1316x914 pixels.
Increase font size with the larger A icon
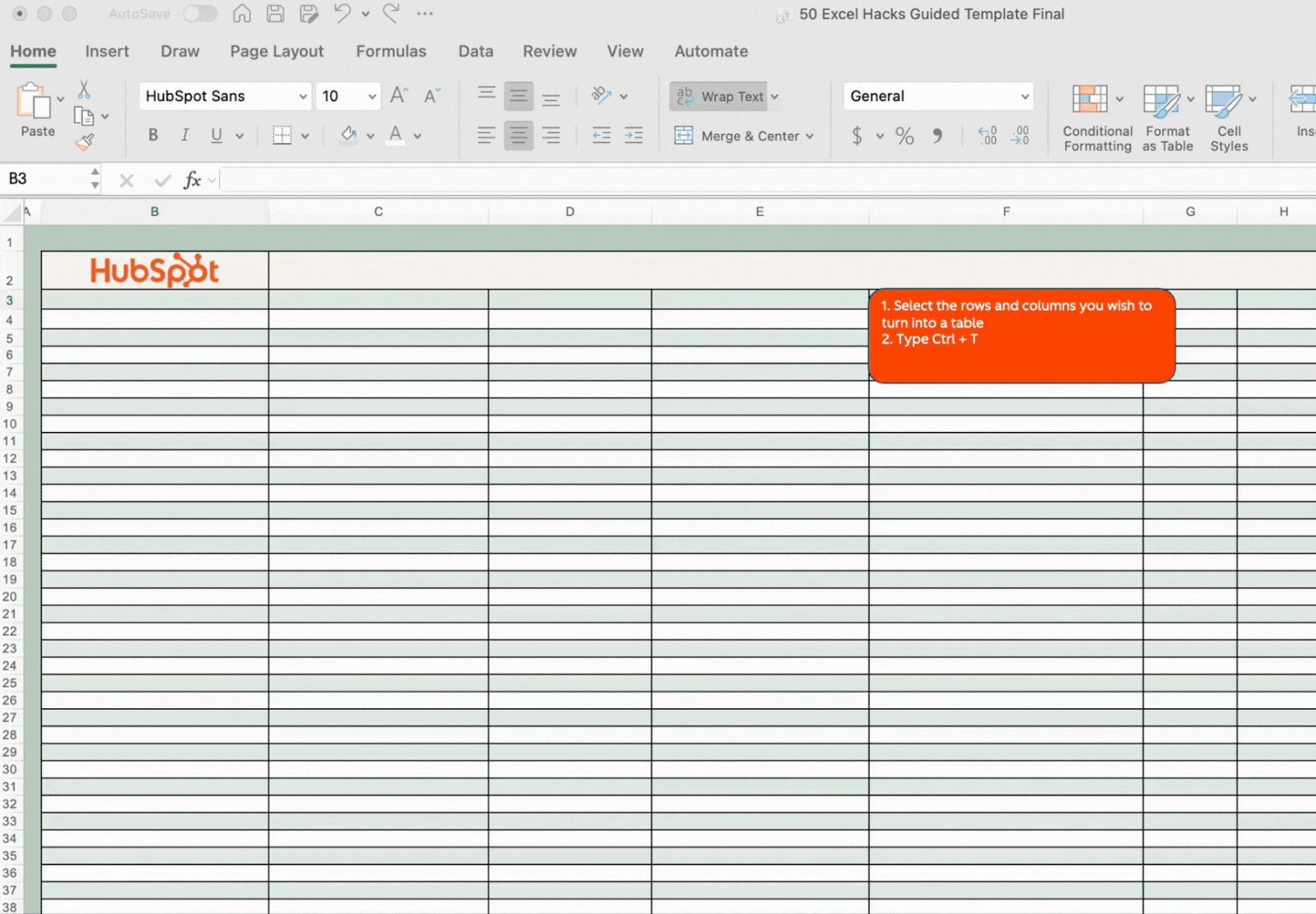coord(398,96)
